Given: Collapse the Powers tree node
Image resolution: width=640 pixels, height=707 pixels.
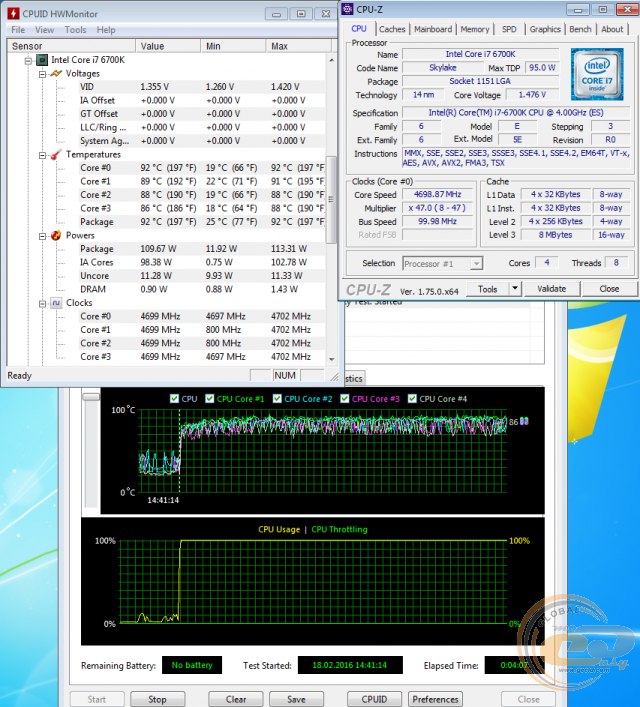Looking at the screenshot, I should coord(42,236).
